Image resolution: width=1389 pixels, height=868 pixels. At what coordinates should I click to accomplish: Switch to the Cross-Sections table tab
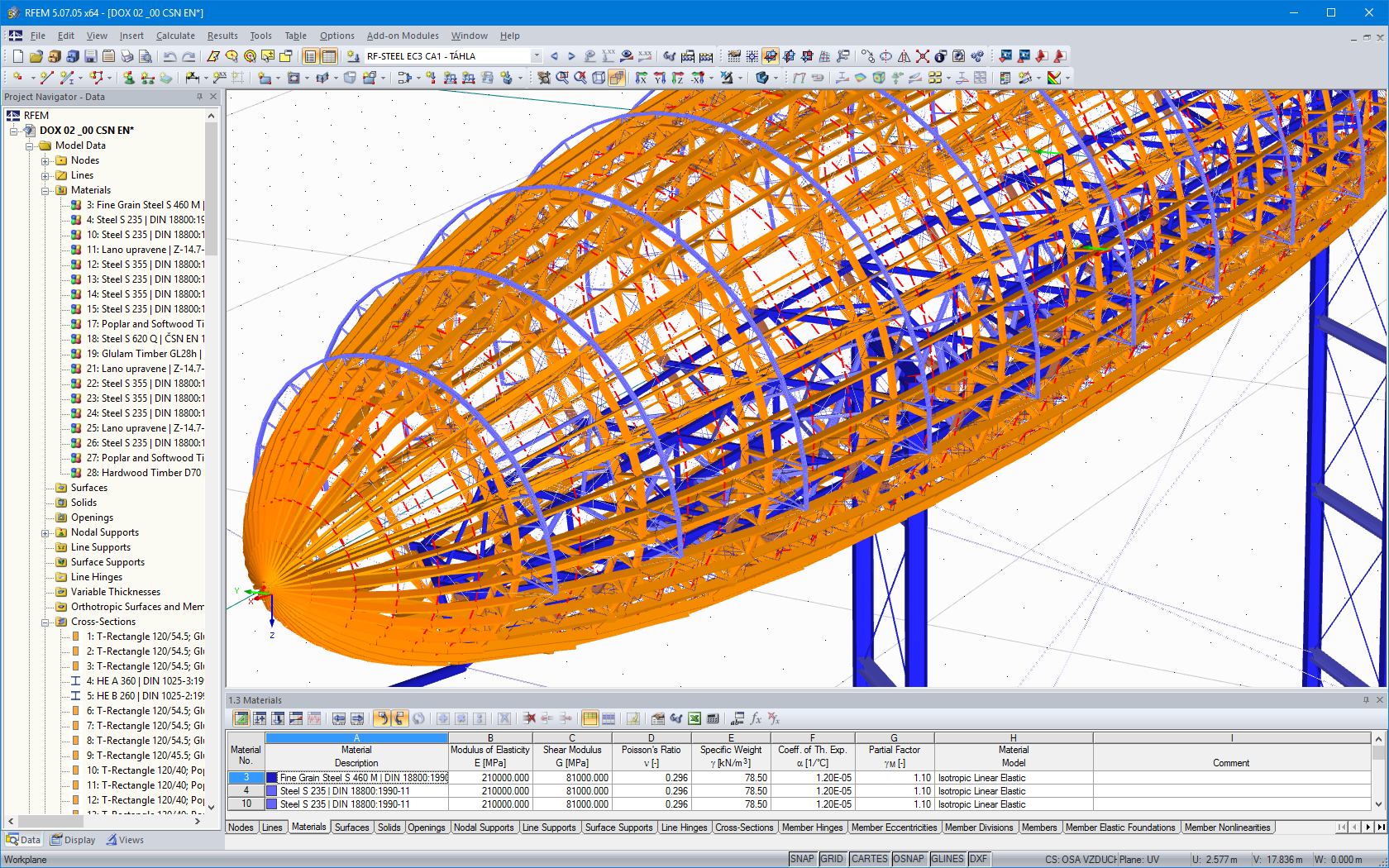[744, 827]
